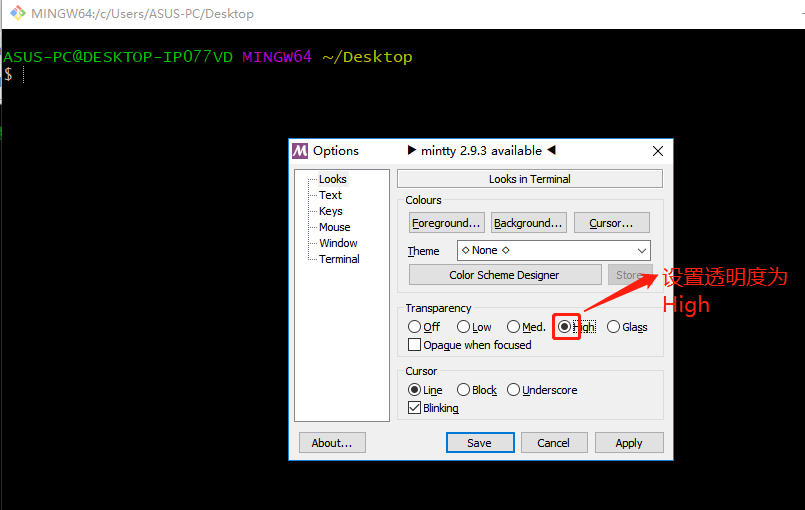Screen dimensions: 805x510
Task: Click the Git Bash icon in title bar
Action: click(x=17, y=14)
